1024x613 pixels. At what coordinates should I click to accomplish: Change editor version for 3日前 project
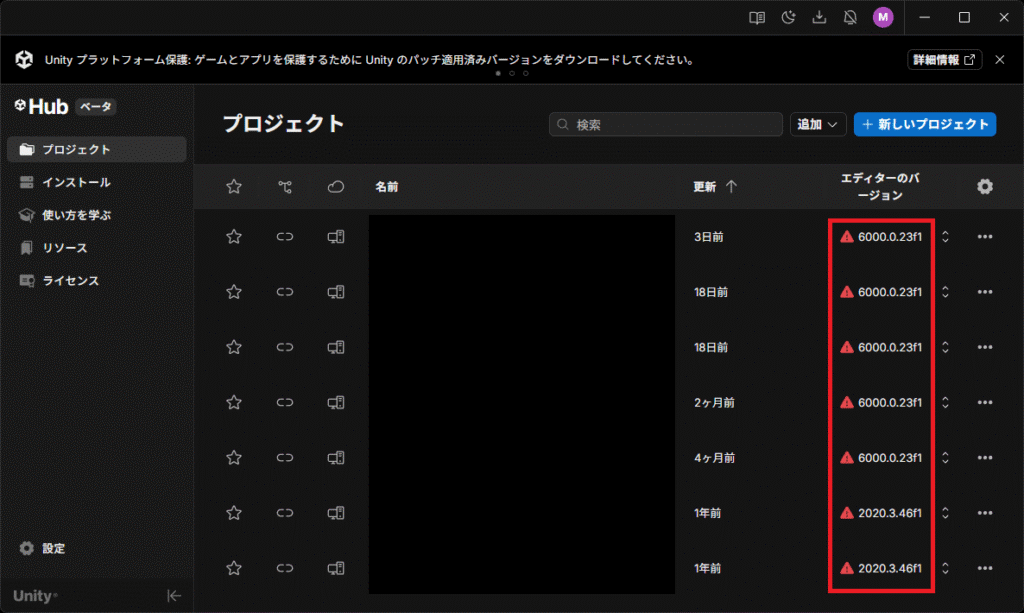point(946,237)
